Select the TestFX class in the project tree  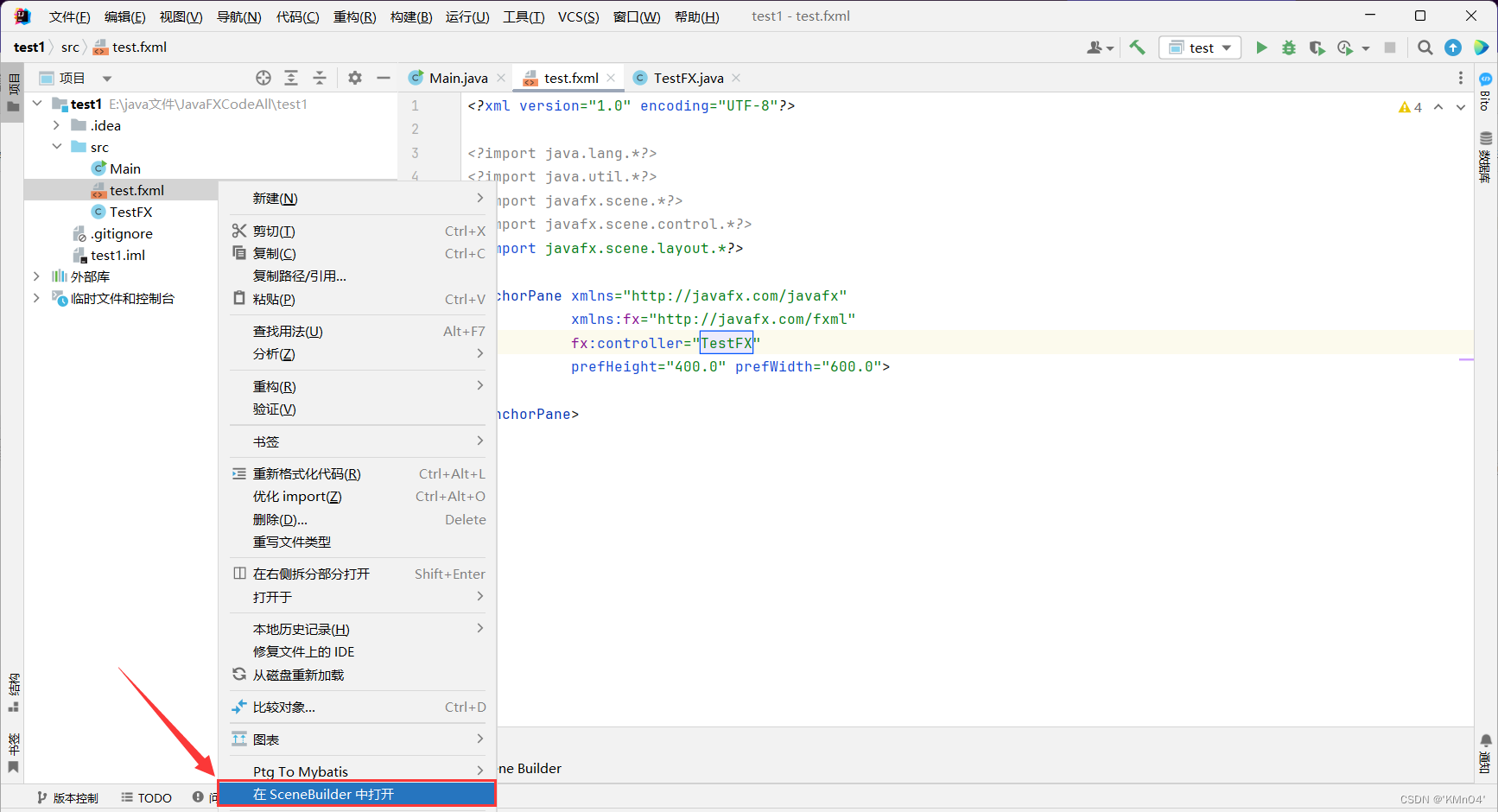pyautogui.click(x=130, y=212)
